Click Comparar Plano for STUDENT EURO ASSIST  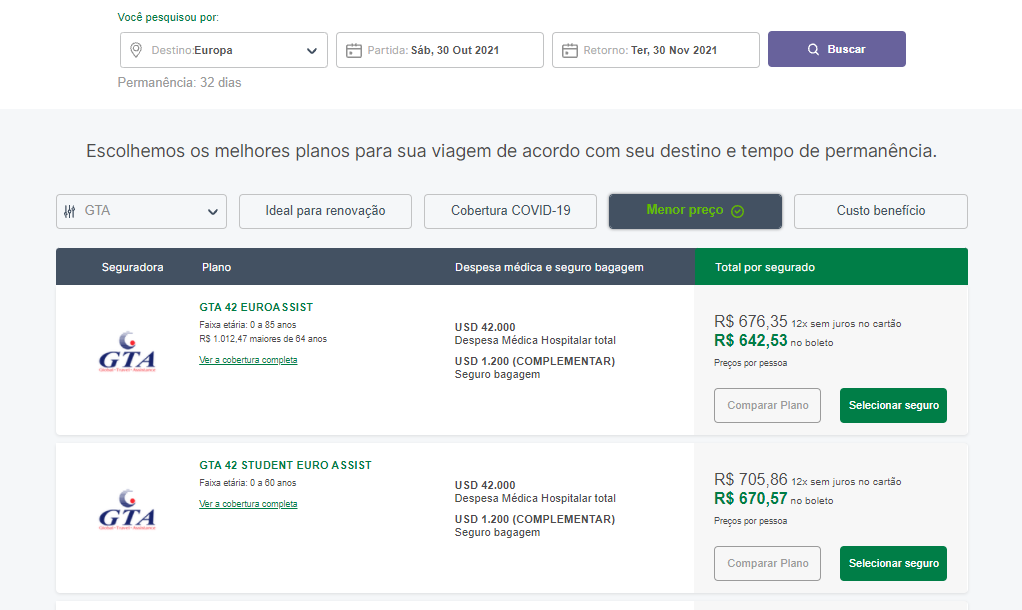(x=767, y=564)
